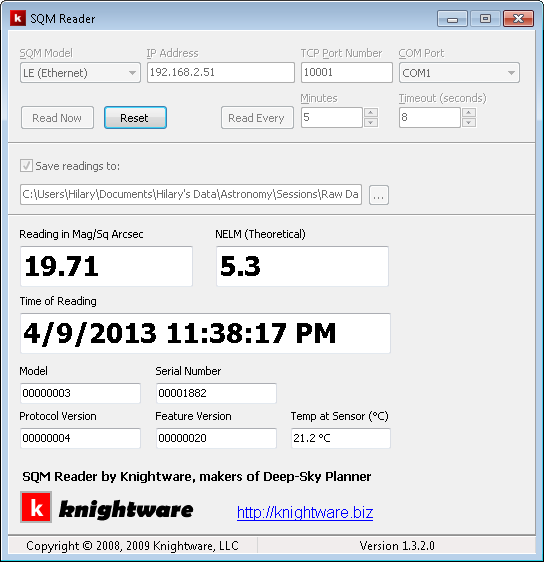Click the save file path field
The image size is (544, 562).
point(191,195)
